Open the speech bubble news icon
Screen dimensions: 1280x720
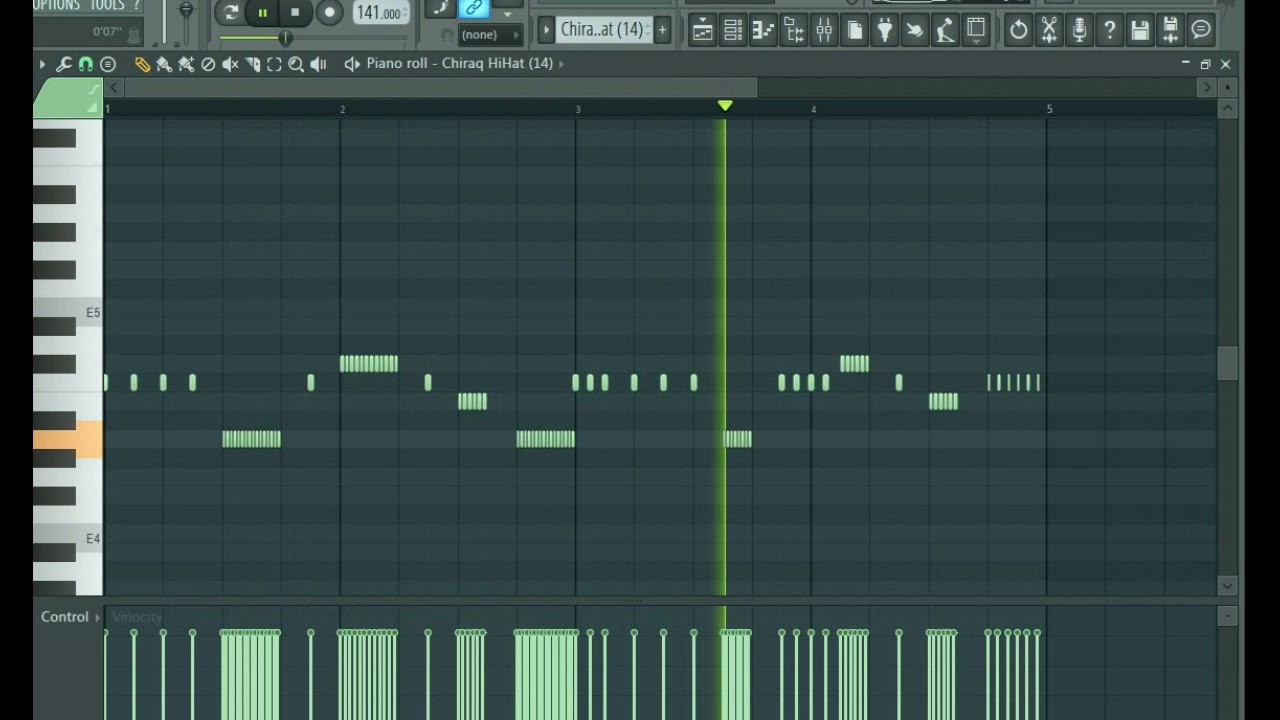tap(1201, 30)
